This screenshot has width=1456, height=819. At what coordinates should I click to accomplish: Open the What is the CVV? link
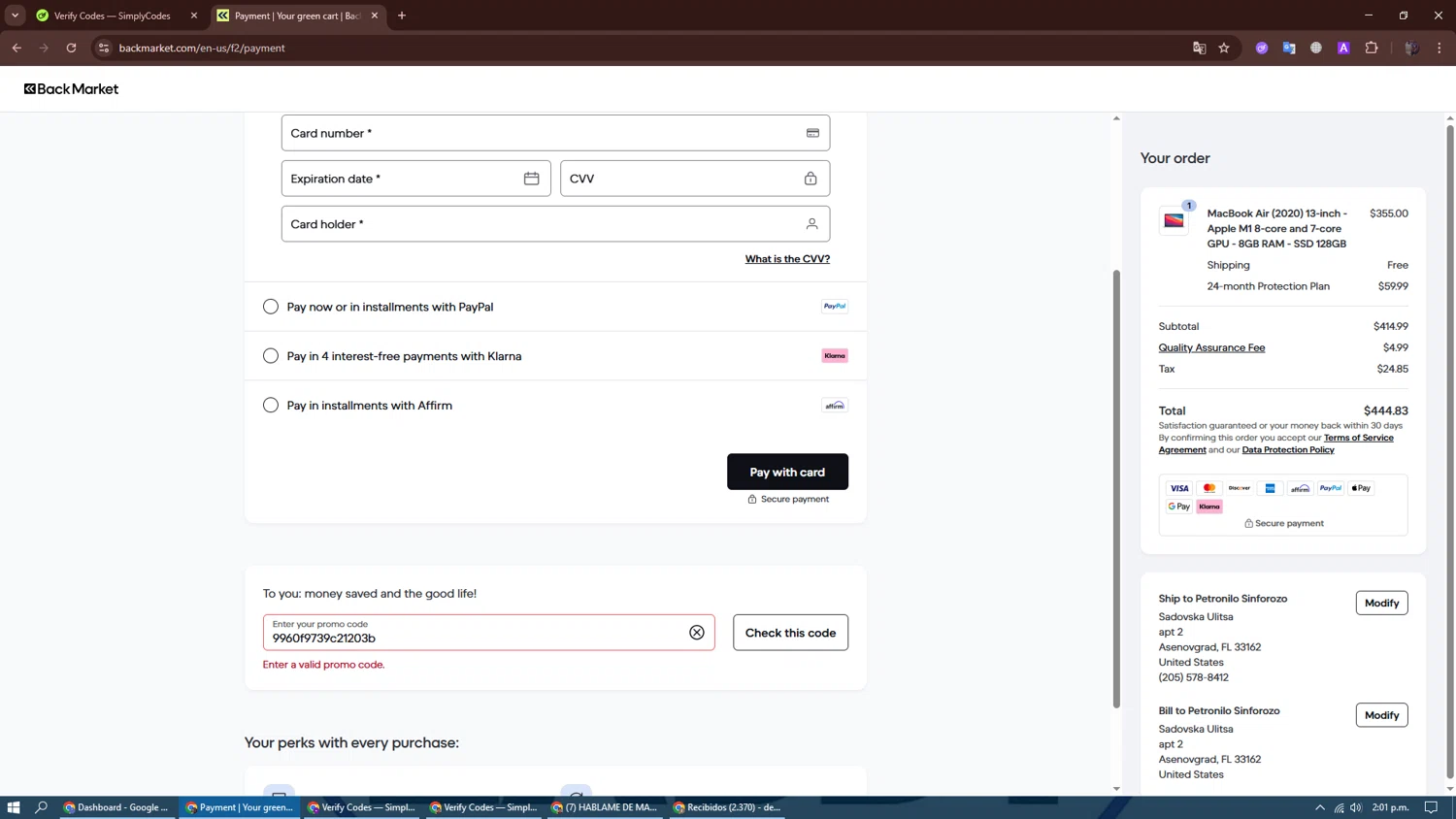point(787,259)
